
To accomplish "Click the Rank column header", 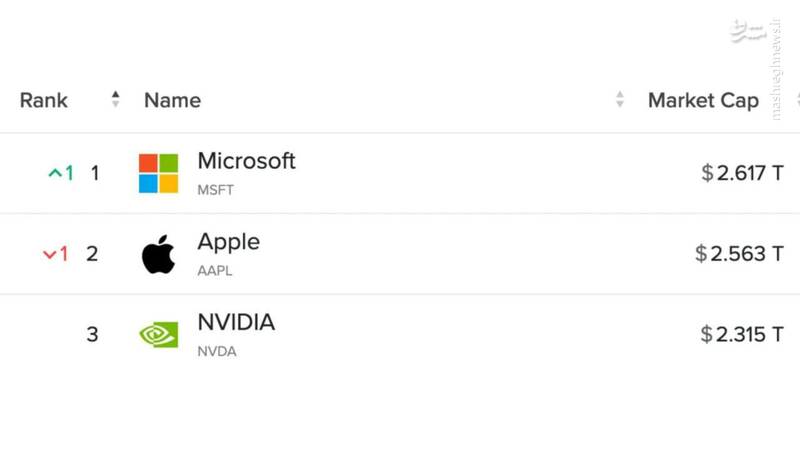I will tap(44, 100).
